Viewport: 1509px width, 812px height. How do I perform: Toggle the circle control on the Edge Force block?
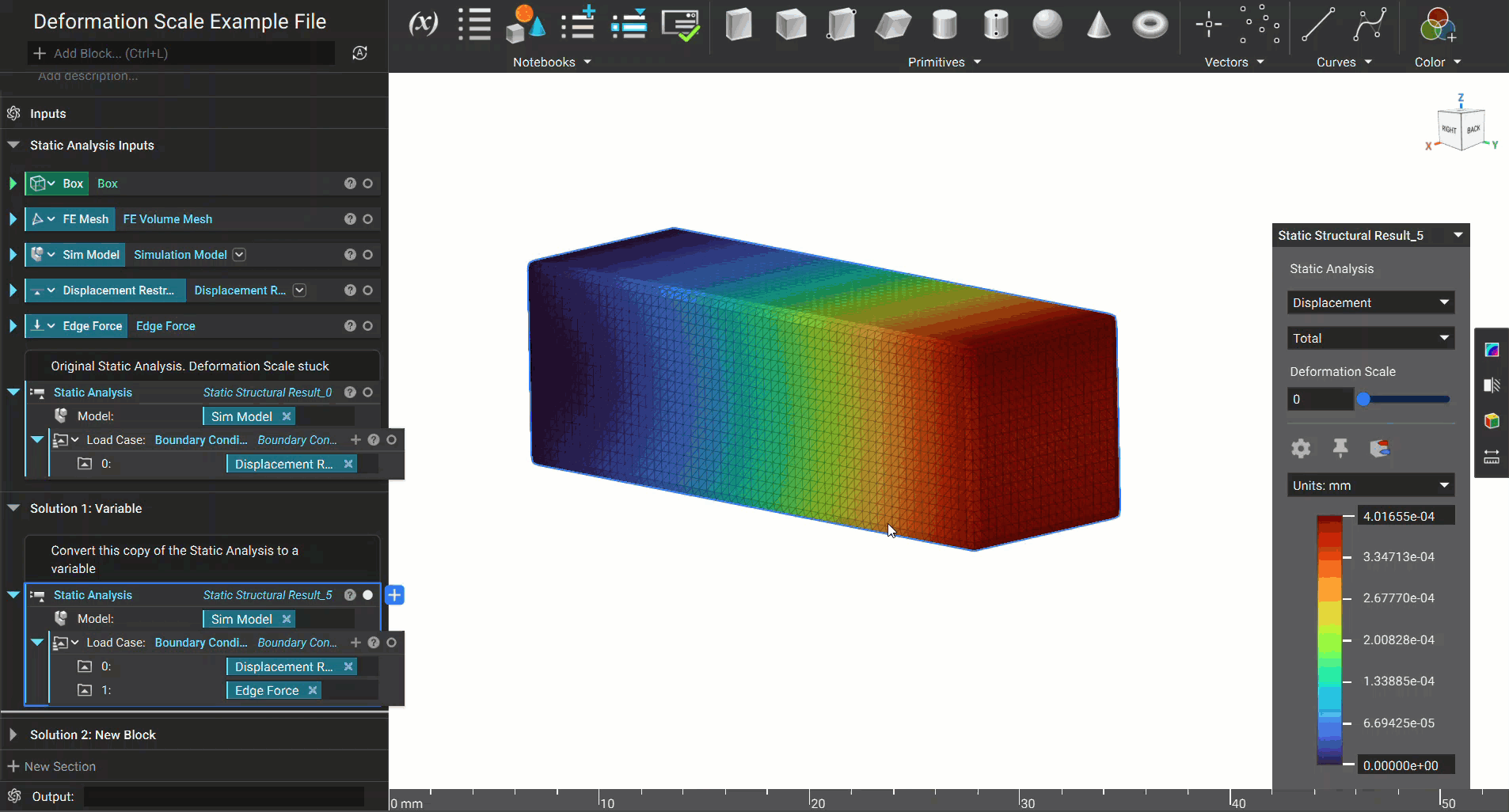pos(367,325)
